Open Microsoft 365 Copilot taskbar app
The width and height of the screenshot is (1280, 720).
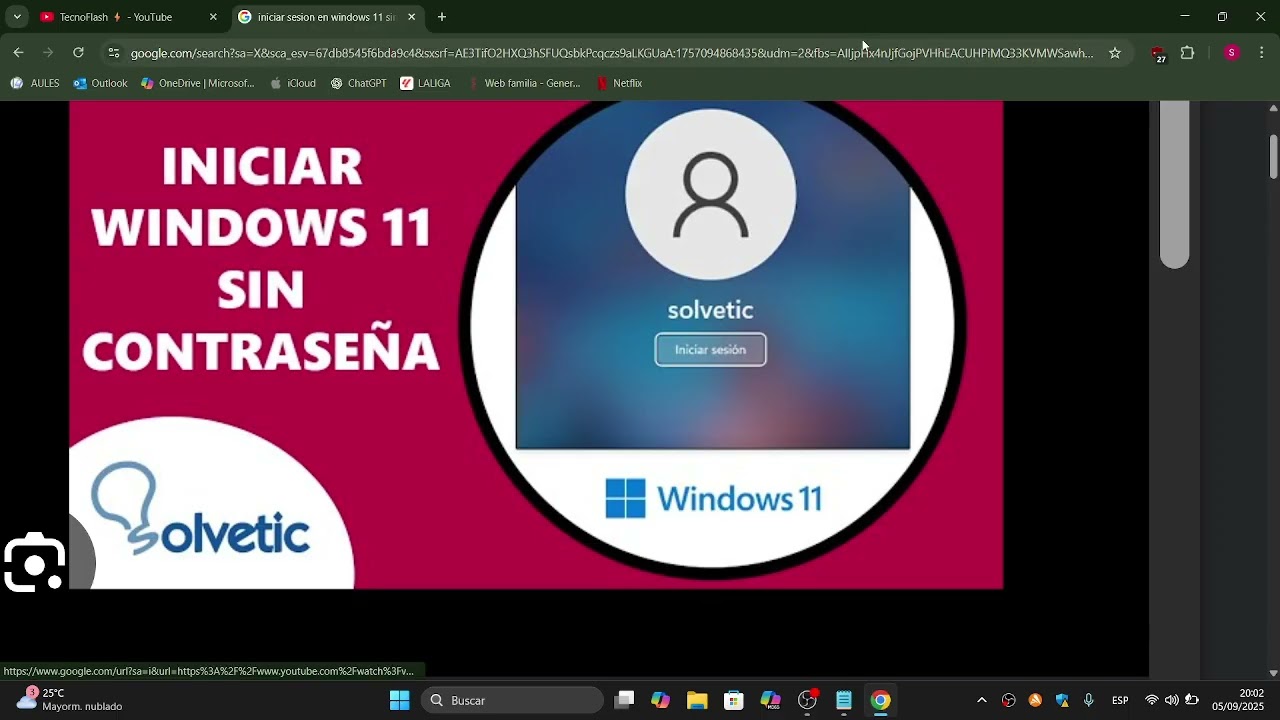pos(770,700)
